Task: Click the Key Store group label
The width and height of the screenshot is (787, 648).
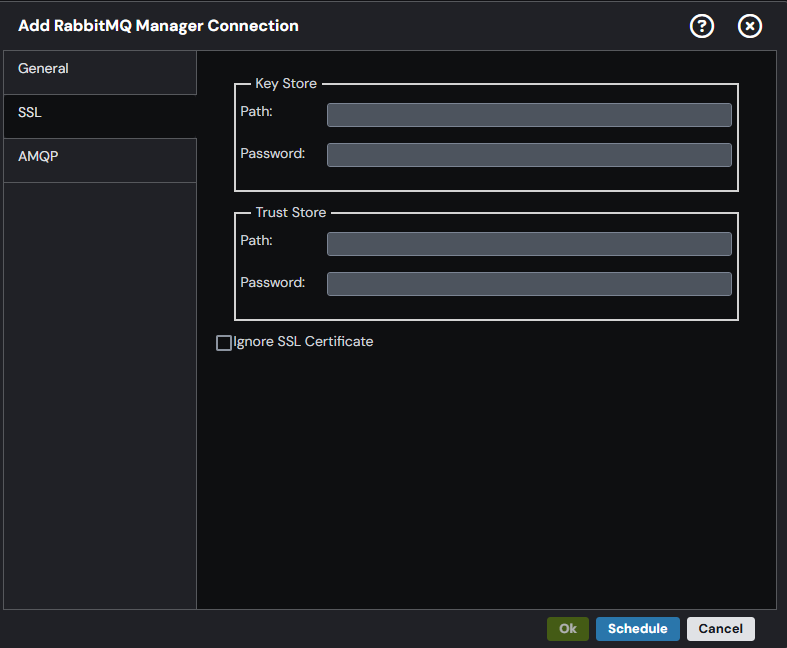Action: pos(286,83)
